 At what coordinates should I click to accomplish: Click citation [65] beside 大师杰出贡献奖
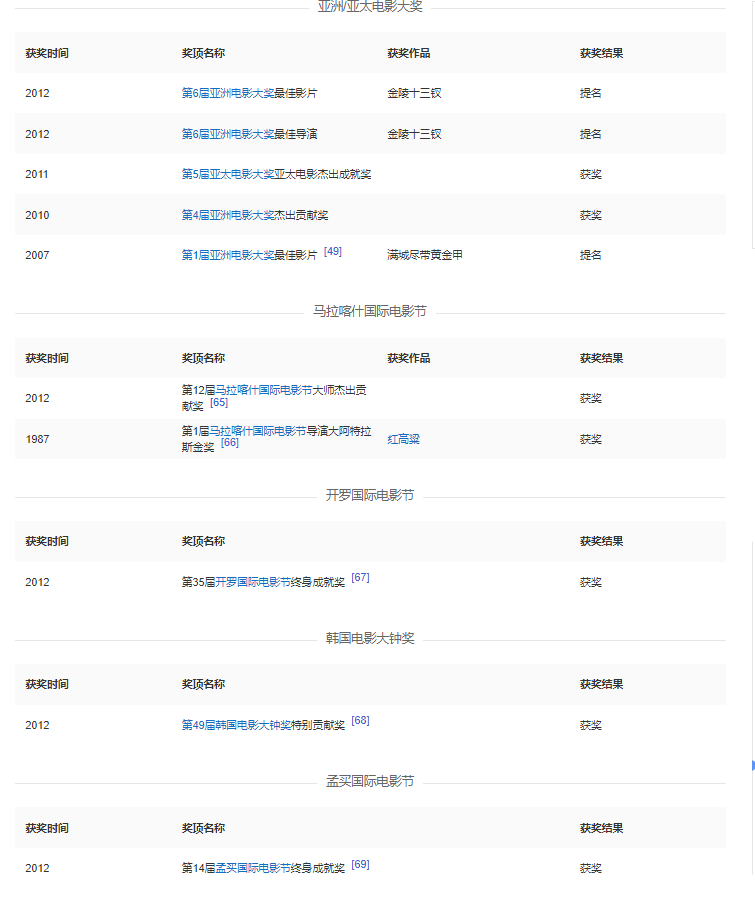(219, 402)
